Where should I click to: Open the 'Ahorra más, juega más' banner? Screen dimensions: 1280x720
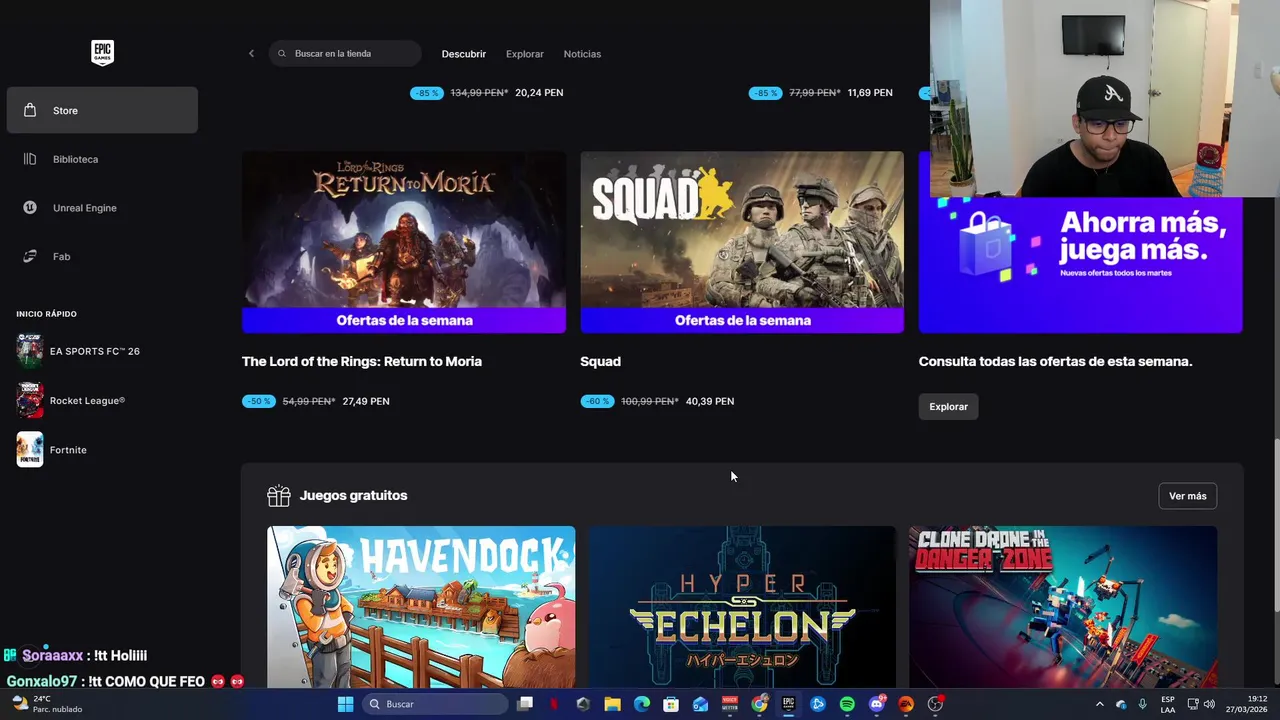click(1080, 264)
